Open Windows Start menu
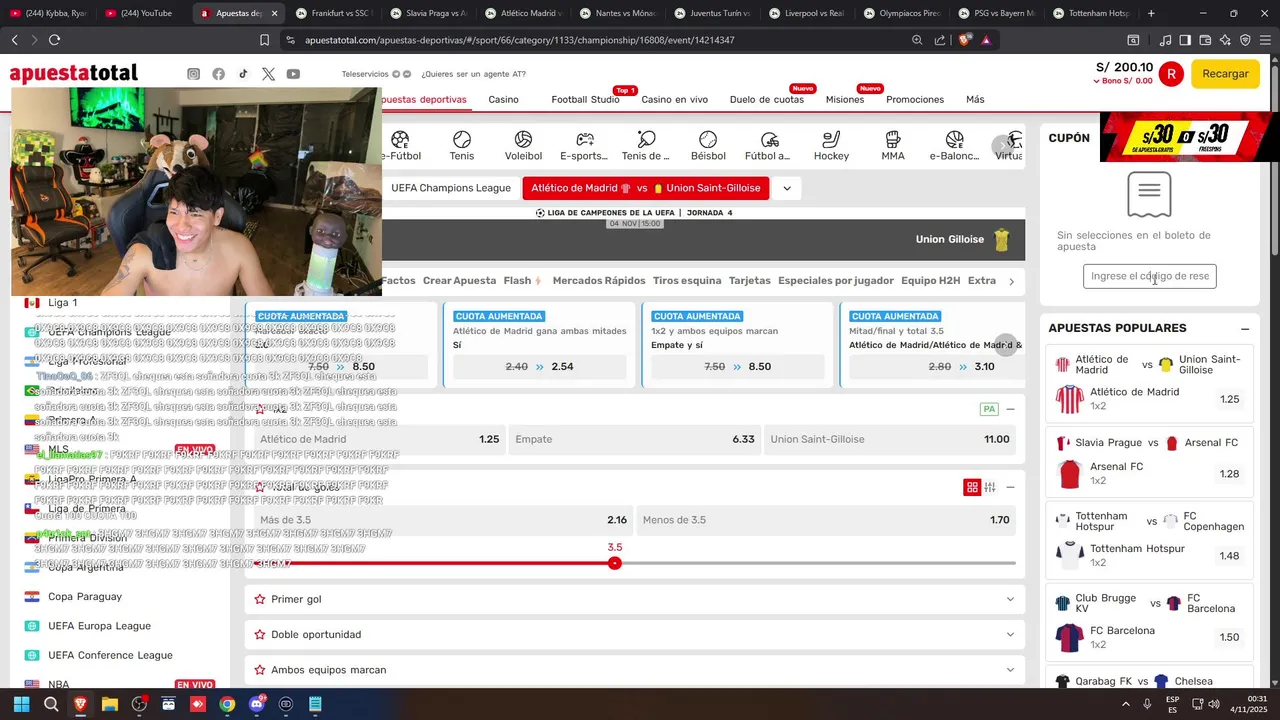The image size is (1280, 720). tap(21, 704)
